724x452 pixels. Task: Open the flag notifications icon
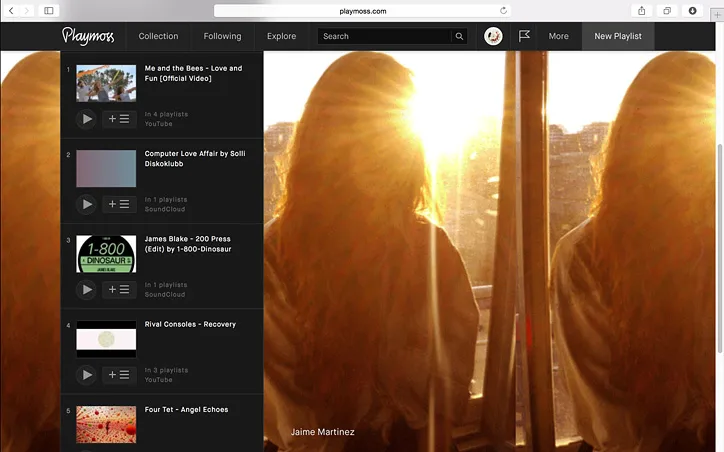coord(524,36)
